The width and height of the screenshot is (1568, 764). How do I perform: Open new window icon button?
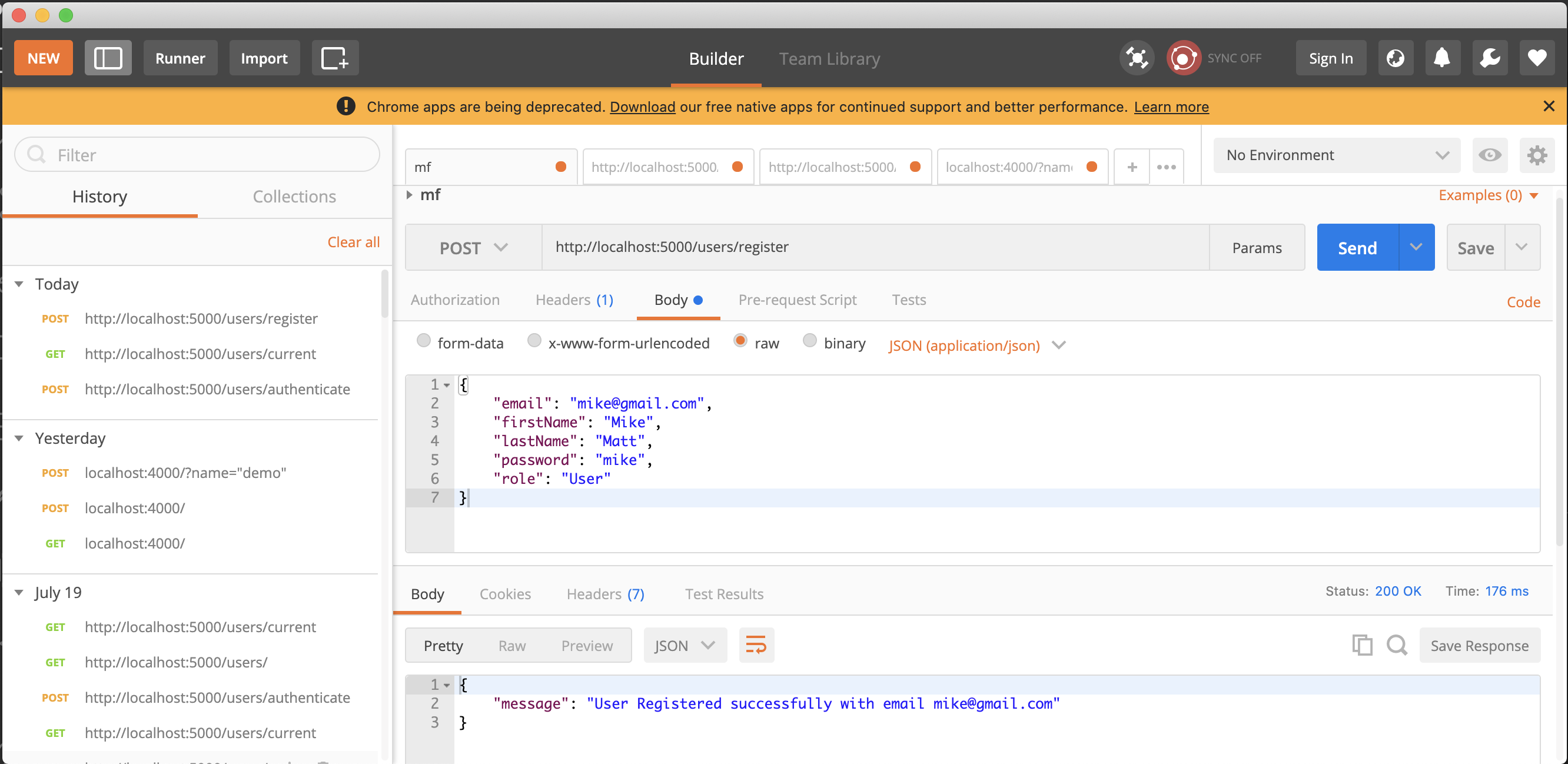click(335, 58)
